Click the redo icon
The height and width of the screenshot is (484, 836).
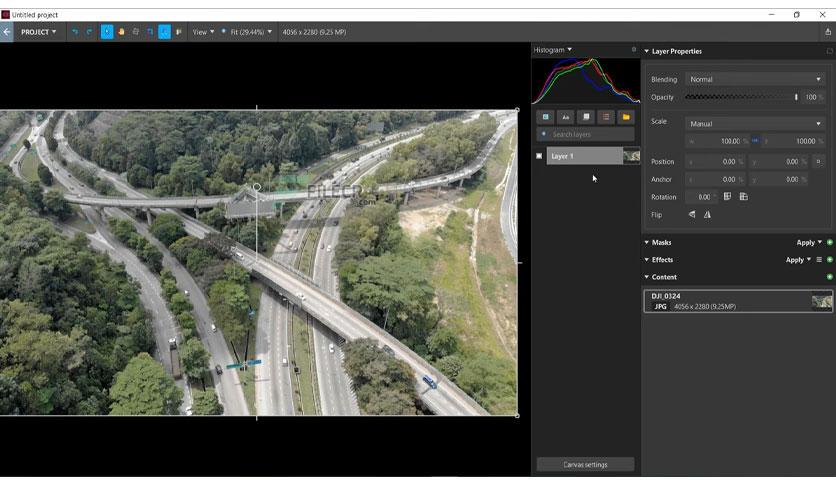point(89,32)
